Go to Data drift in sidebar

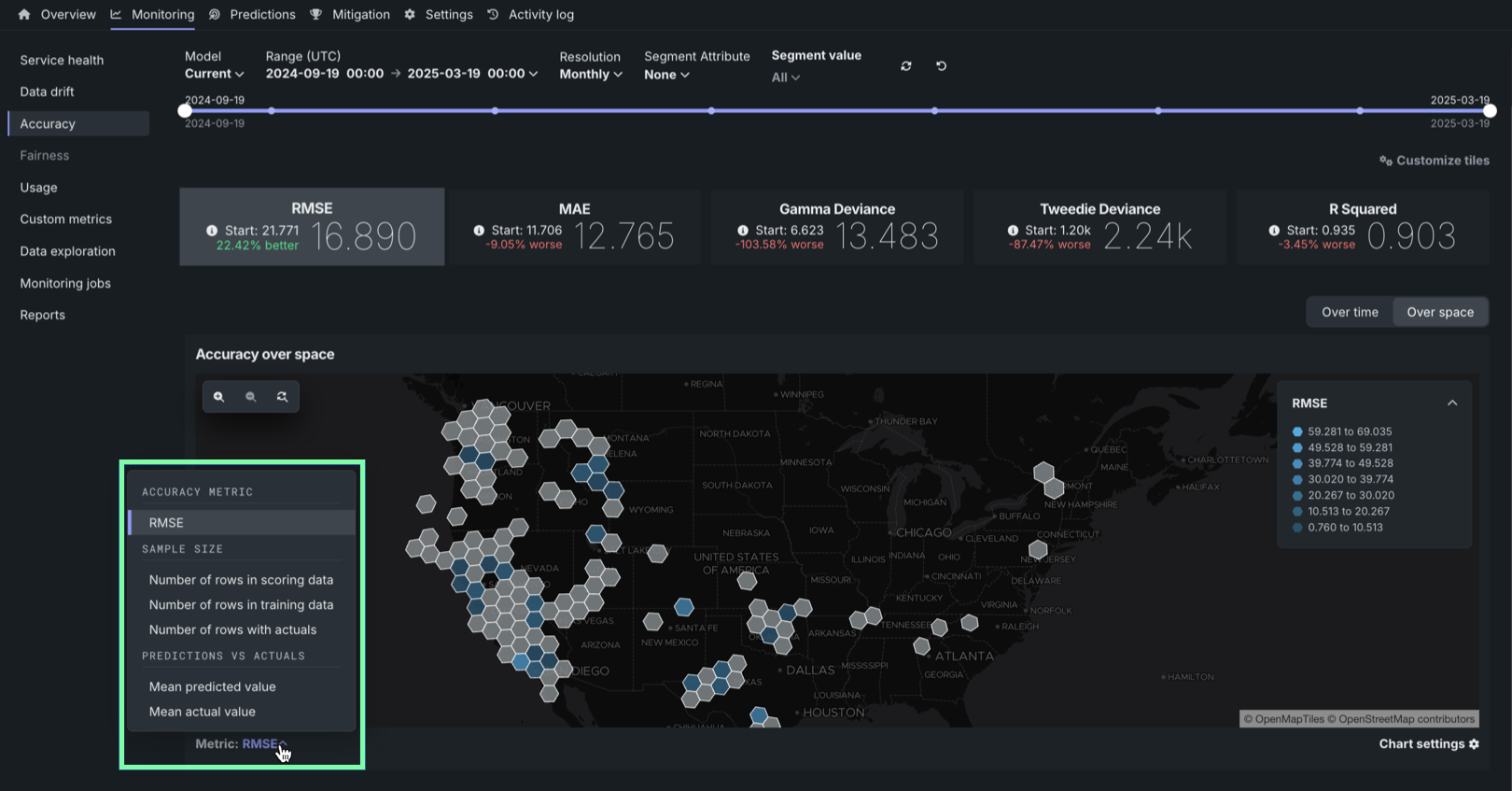(x=48, y=92)
